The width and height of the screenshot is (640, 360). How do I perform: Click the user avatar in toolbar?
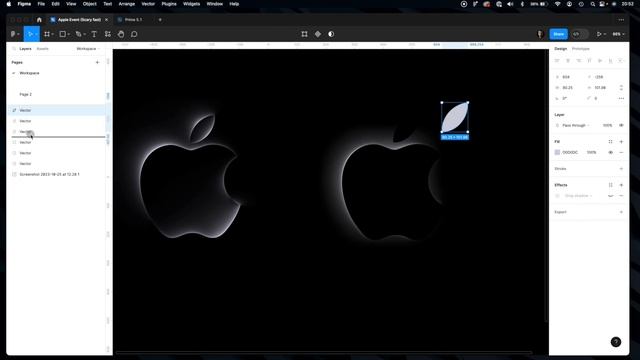pos(540,34)
